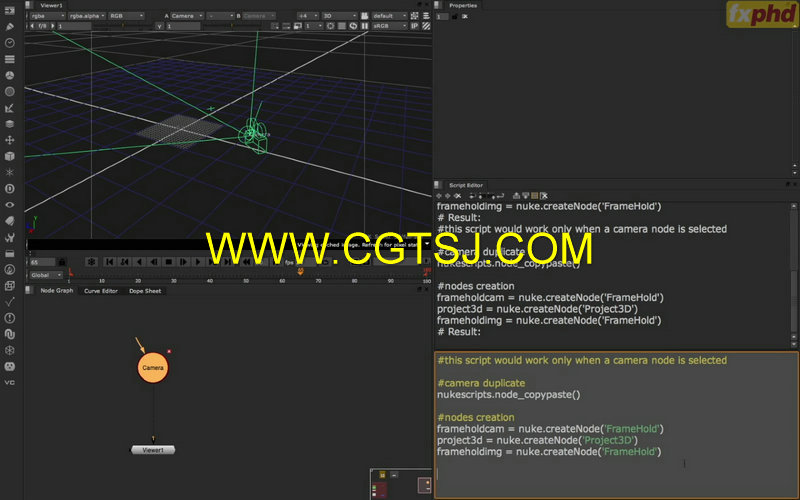Select the Viewer1 node in the Node Graph
800x500 pixels.
click(x=153, y=450)
